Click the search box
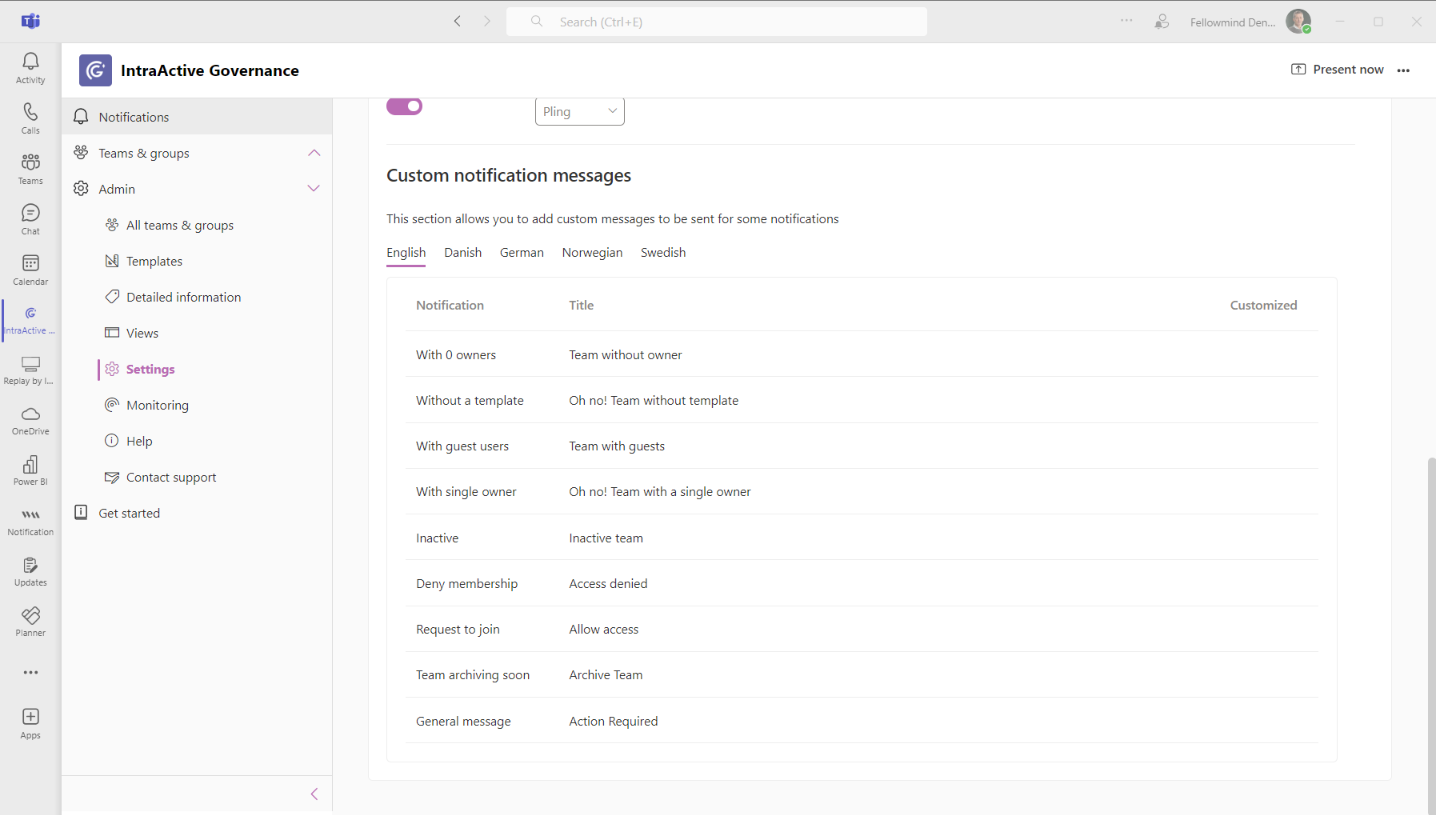Viewport: 1436px width, 815px height. (x=716, y=21)
